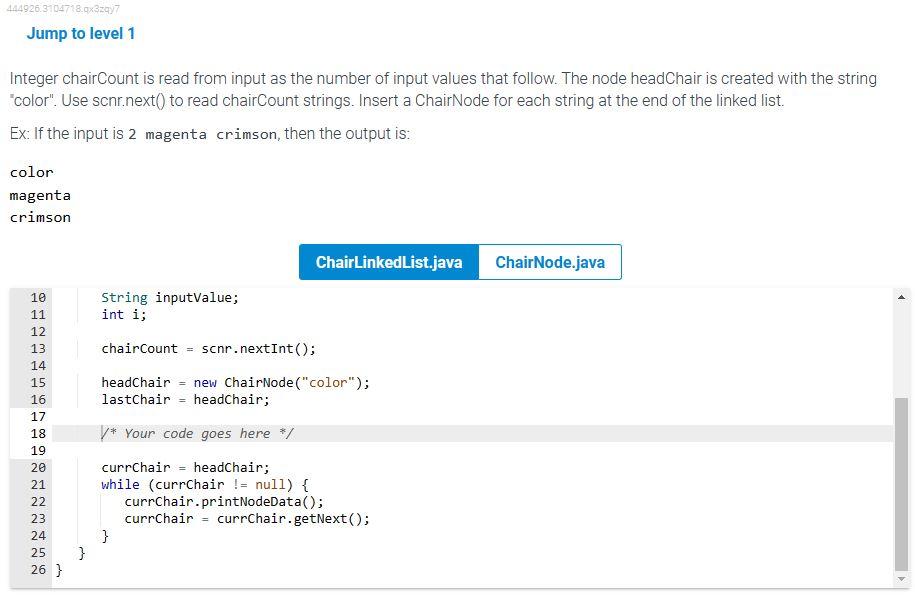Image resolution: width=915 pixels, height=605 pixels.
Task: Select the closing brace on line 26
Action: point(58,569)
